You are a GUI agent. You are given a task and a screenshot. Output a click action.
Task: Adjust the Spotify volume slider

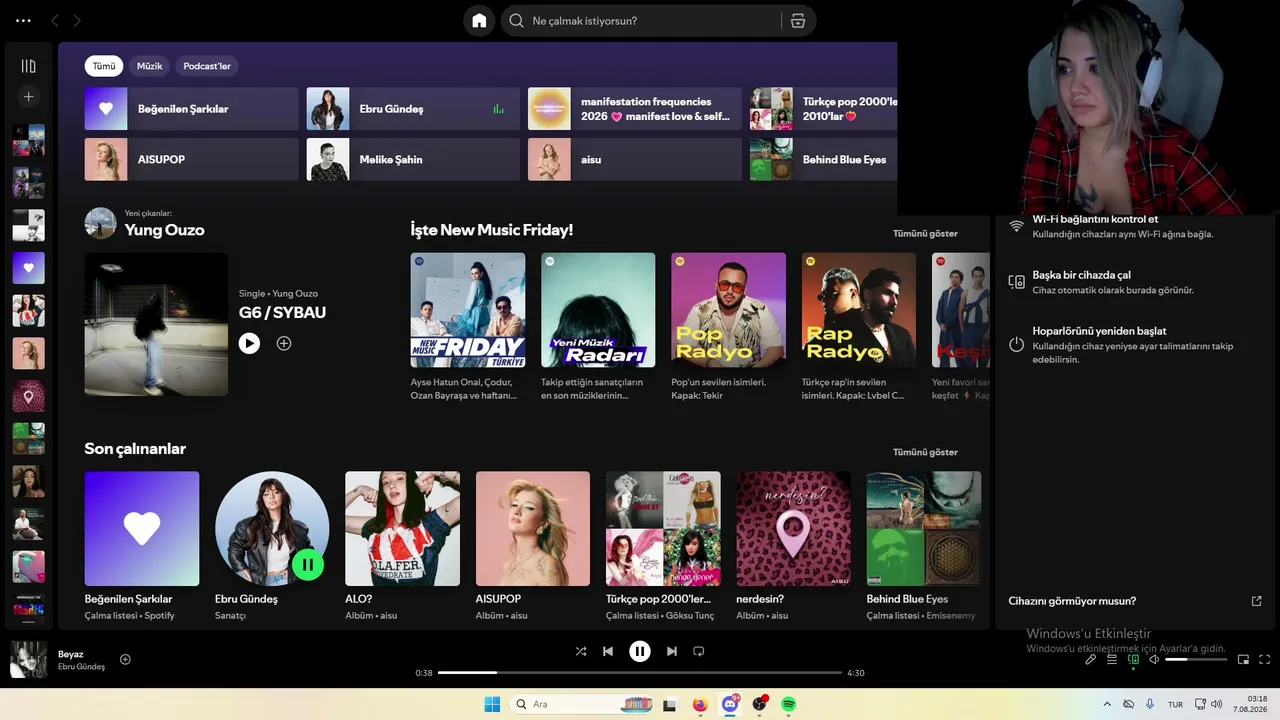(1196, 660)
